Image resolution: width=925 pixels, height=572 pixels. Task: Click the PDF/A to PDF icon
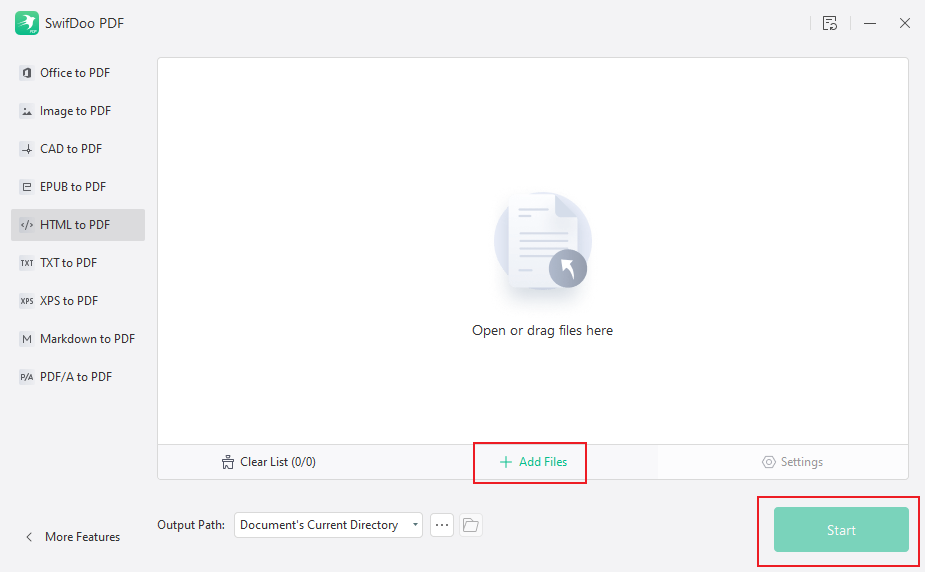click(x=27, y=377)
